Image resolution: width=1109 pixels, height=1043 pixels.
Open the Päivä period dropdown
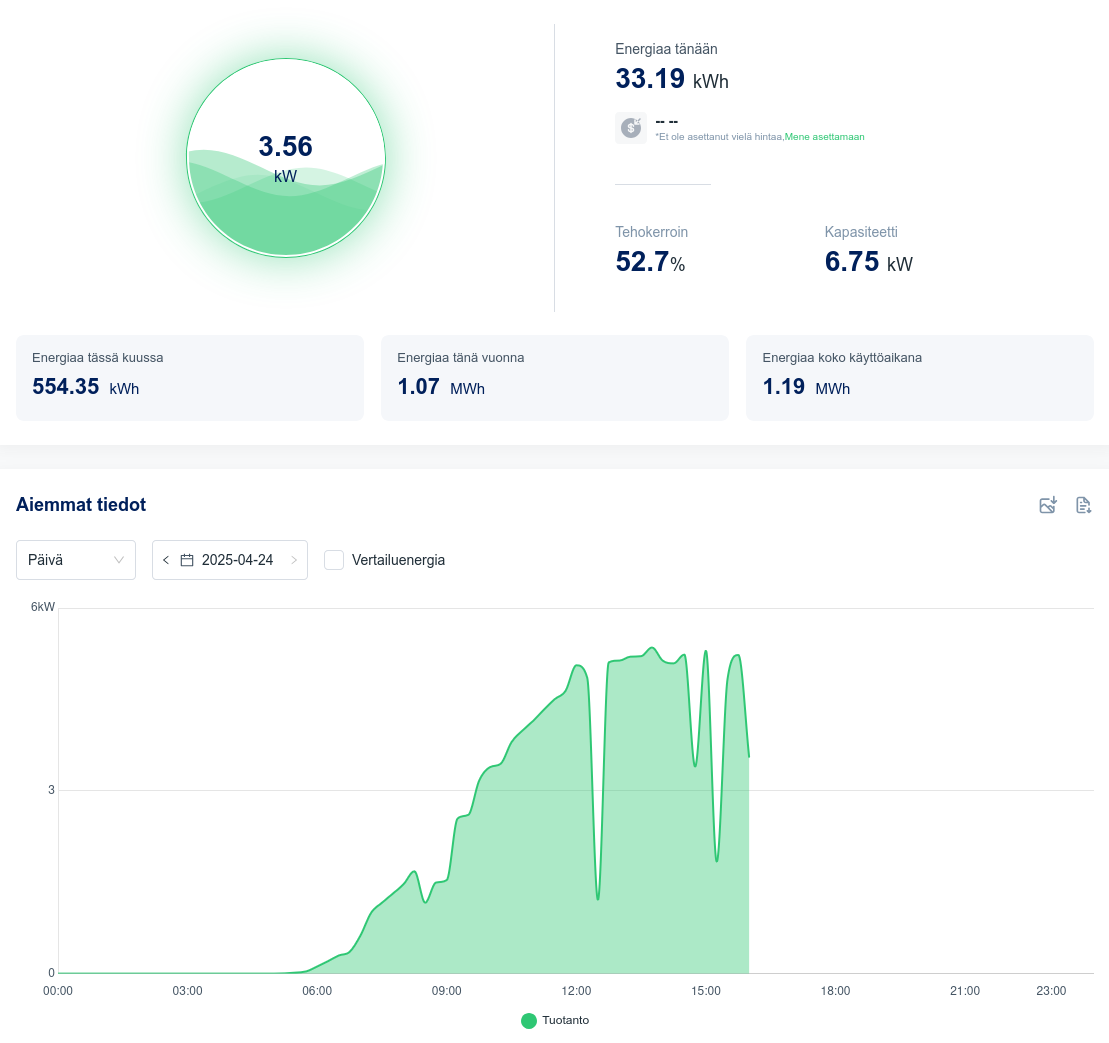click(76, 560)
